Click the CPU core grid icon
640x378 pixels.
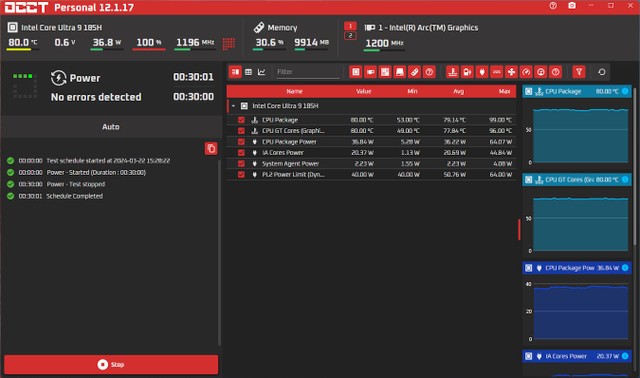tap(229, 43)
